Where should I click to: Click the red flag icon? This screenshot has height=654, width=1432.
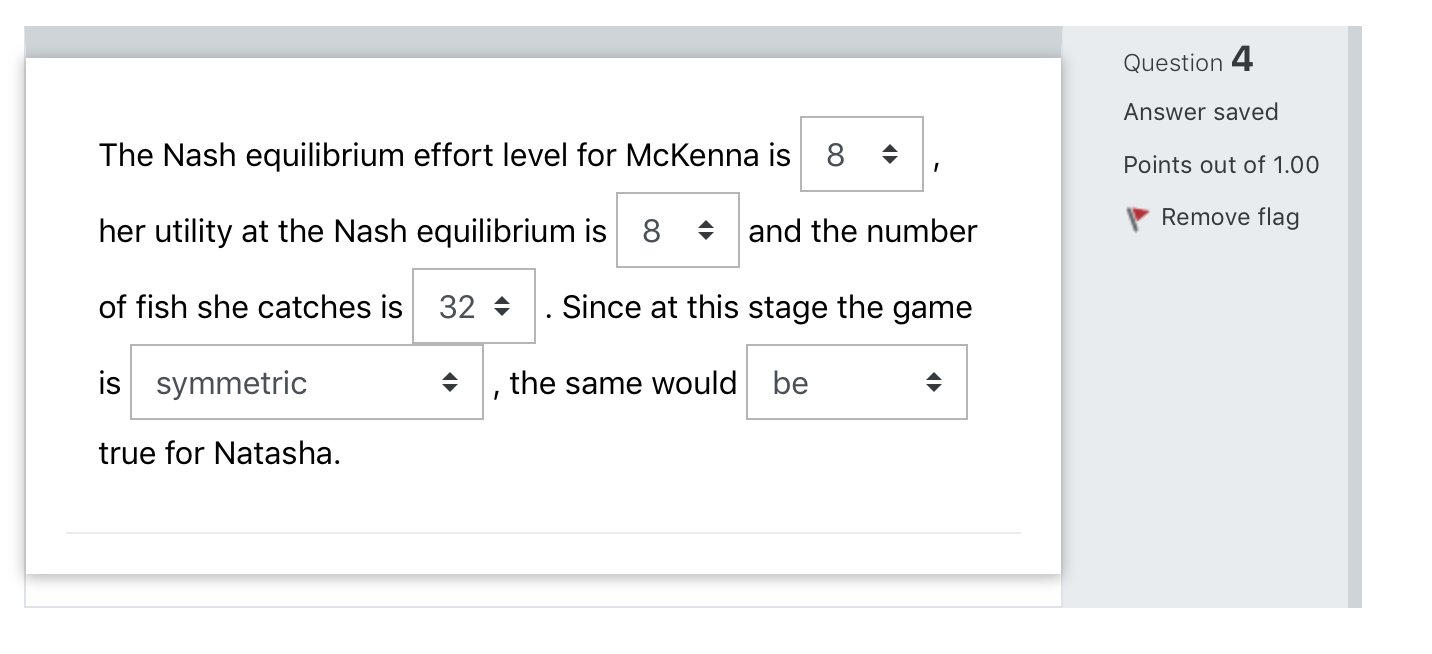pos(1137,218)
